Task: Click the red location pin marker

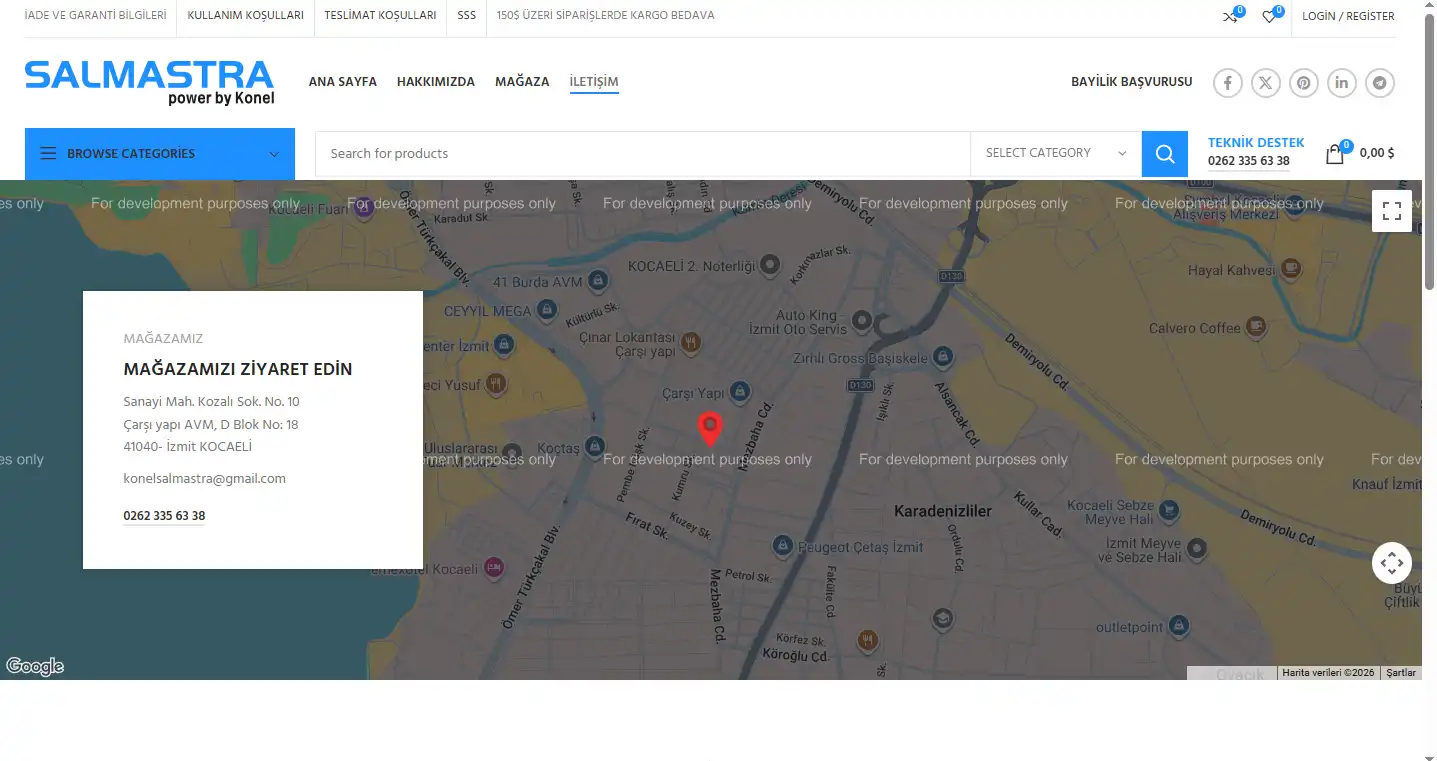Action: click(709, 429)
